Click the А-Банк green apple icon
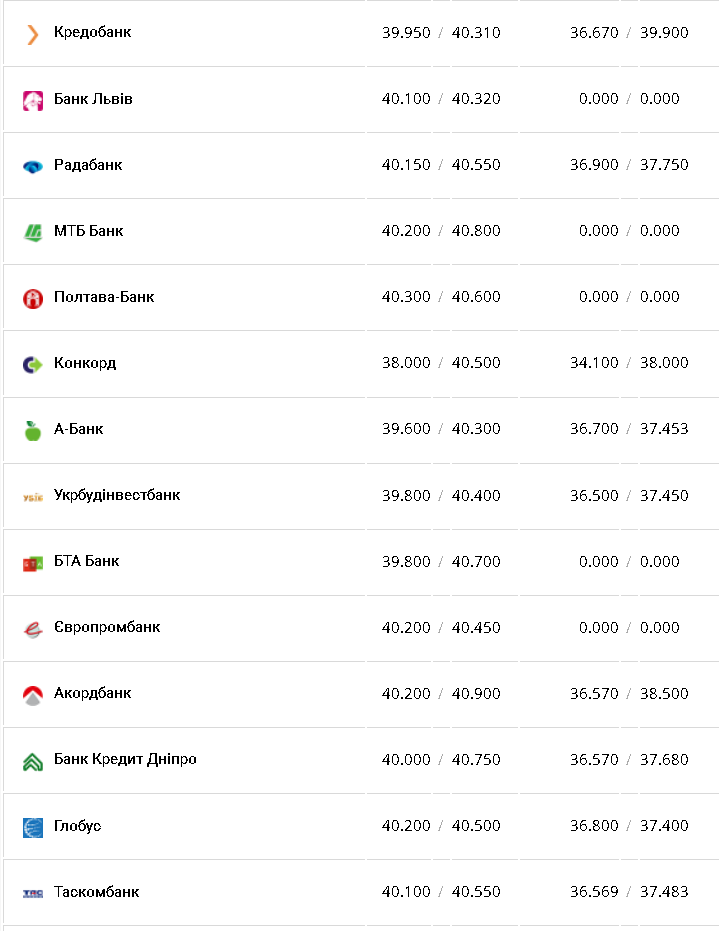The image size is (719, 931). pyautogui.click(x=33, y=430)
